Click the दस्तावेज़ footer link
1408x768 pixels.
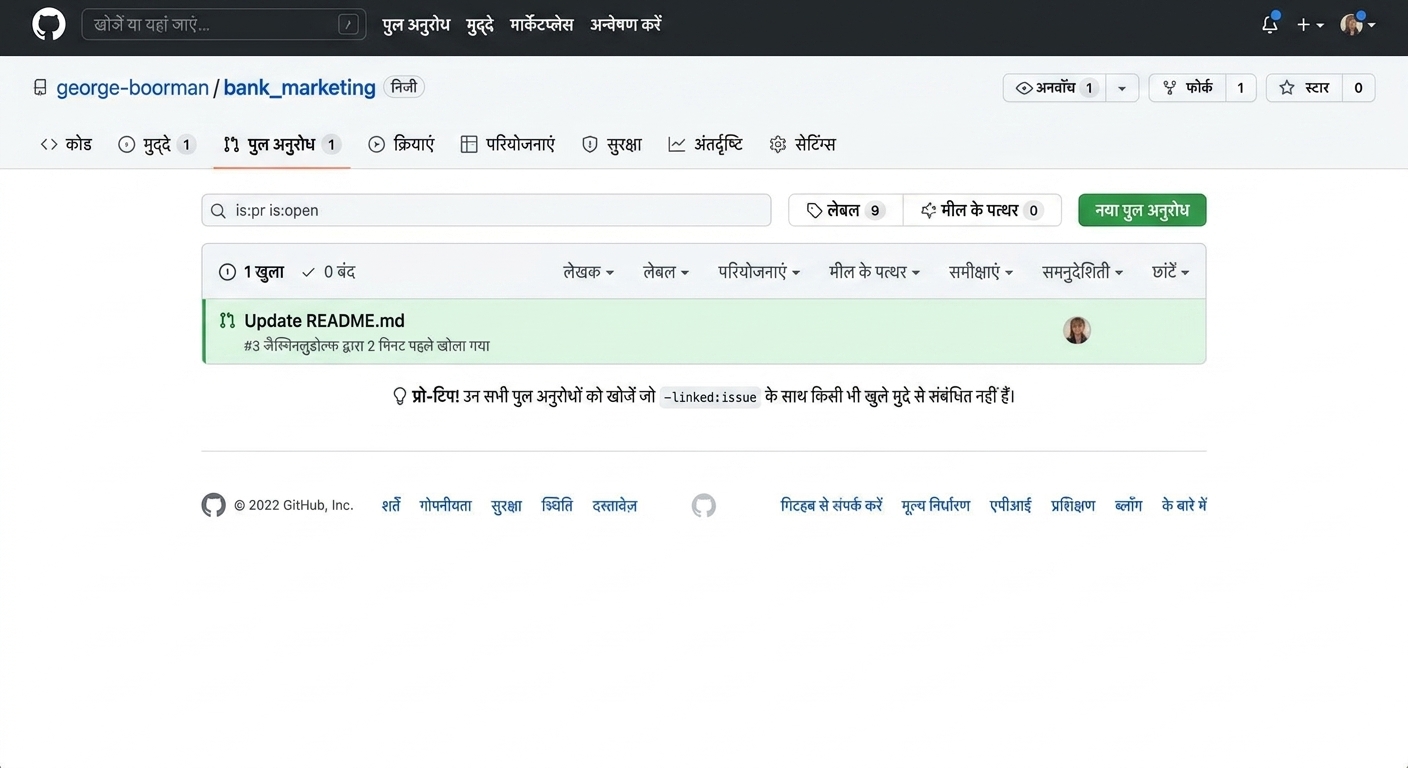(x=615, y=505)
